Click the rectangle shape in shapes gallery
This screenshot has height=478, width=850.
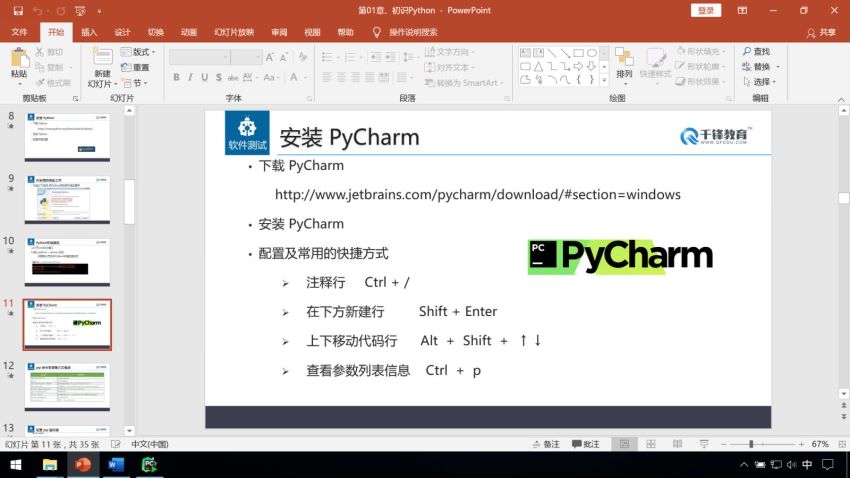(x=578, y=53)
